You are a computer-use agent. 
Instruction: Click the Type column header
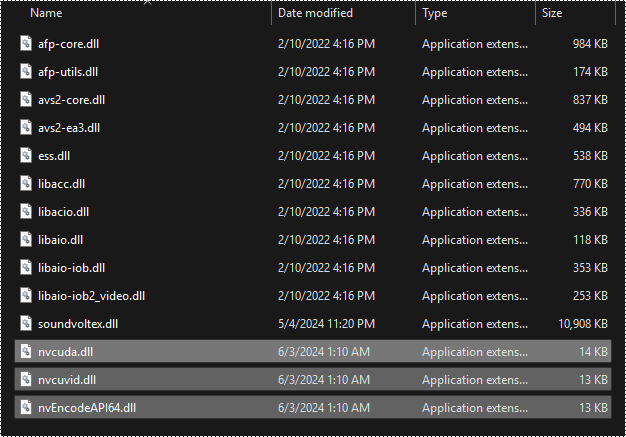point(435,14)
